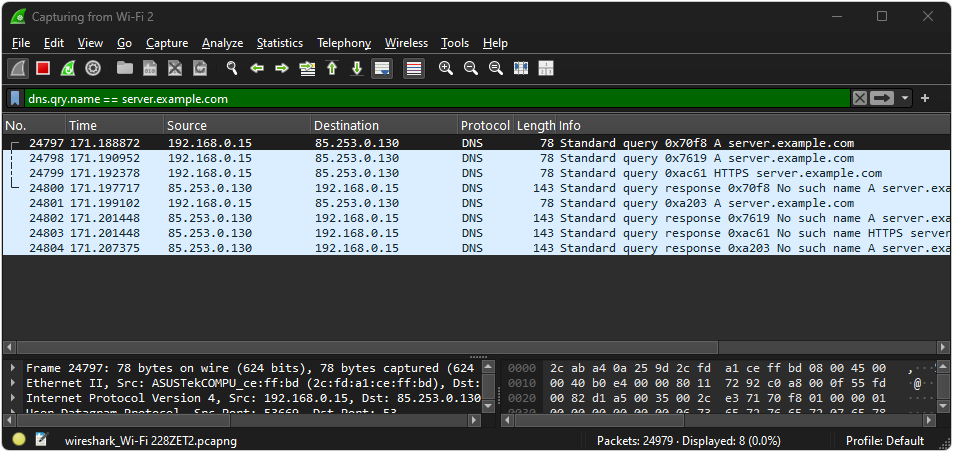
Task: Sort packets by the Protocol column
Action: 484,125
